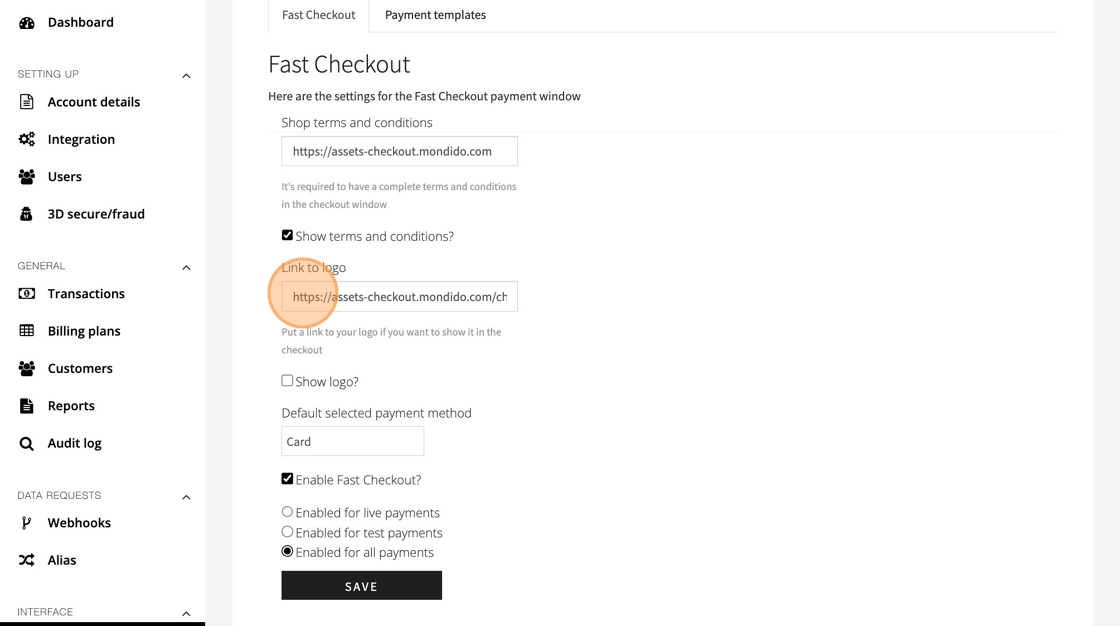The image size is (1120, 626).
Task: Switch to Payment templates tab
Action: tap(435, 15)
